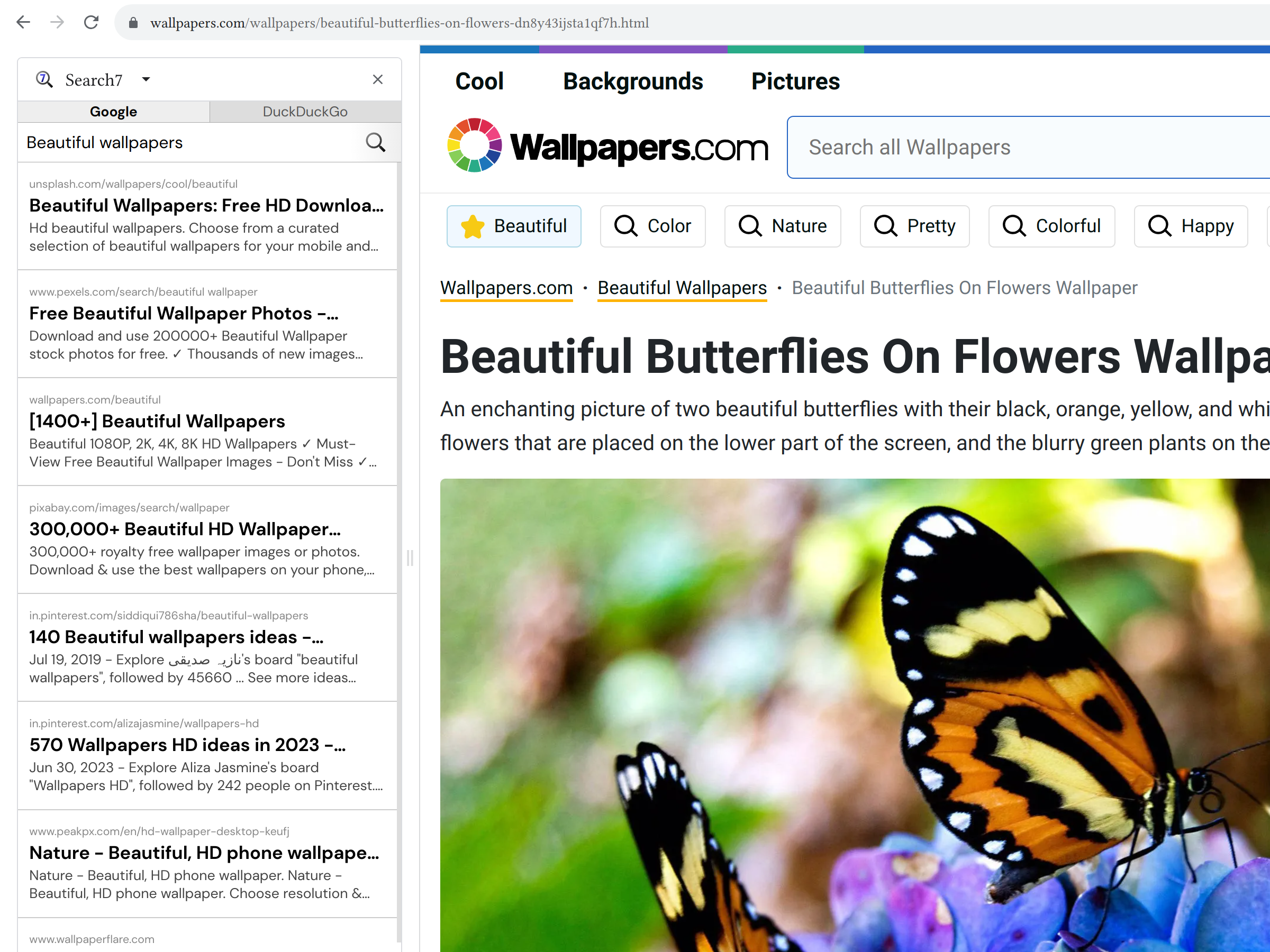Click the magnifier icon in Color tag
This screenshot has width=1270, height=952.
coord(626,226)
